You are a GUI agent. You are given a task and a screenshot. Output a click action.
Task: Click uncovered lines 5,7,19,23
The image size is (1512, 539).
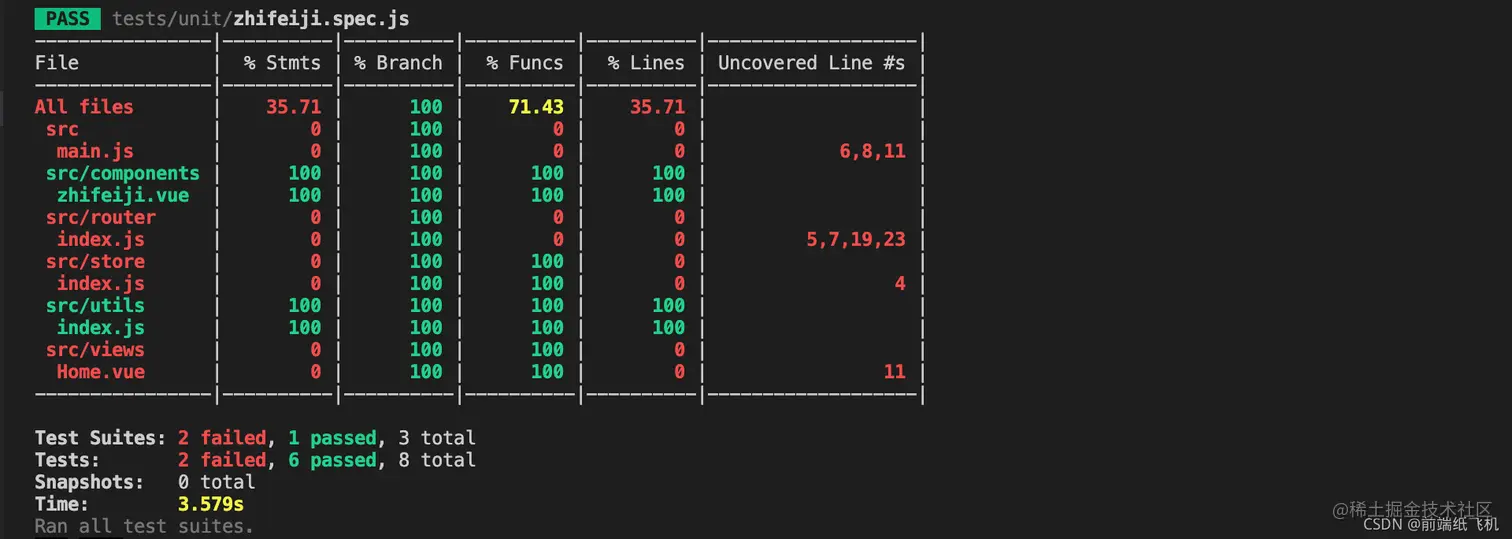pyautogui.click(x=856, y=239)
